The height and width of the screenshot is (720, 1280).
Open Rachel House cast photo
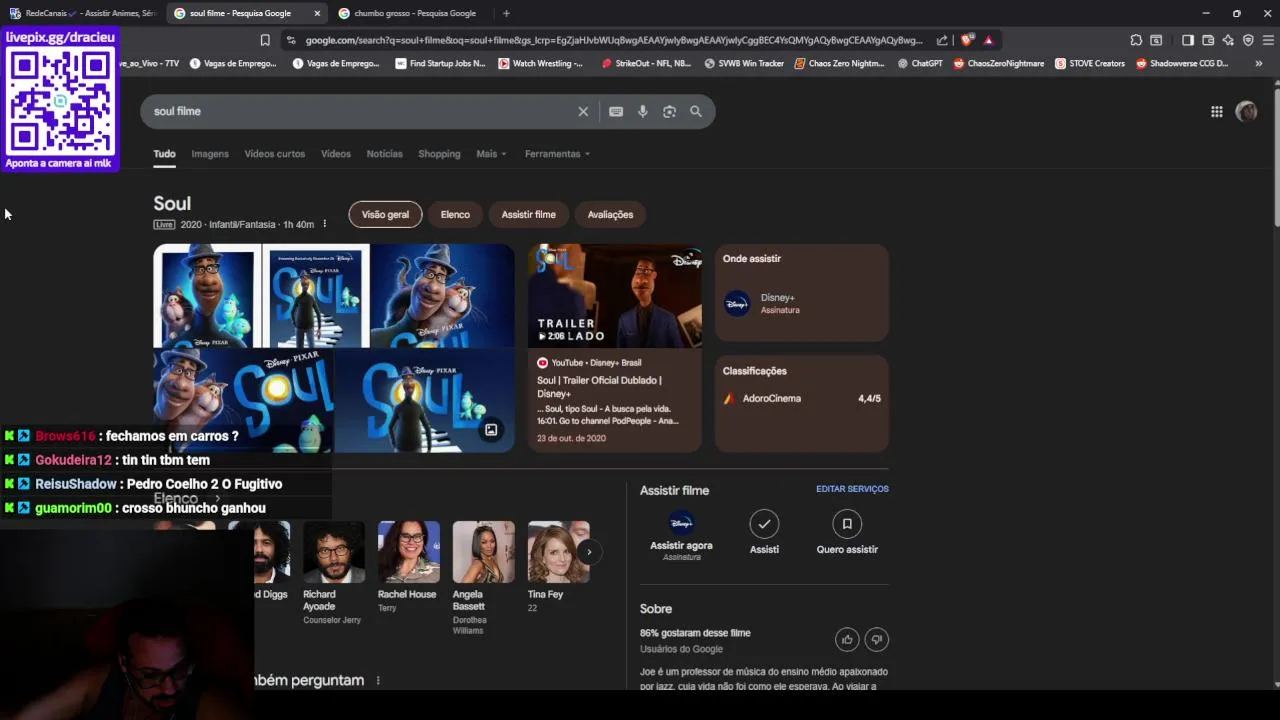408,552
